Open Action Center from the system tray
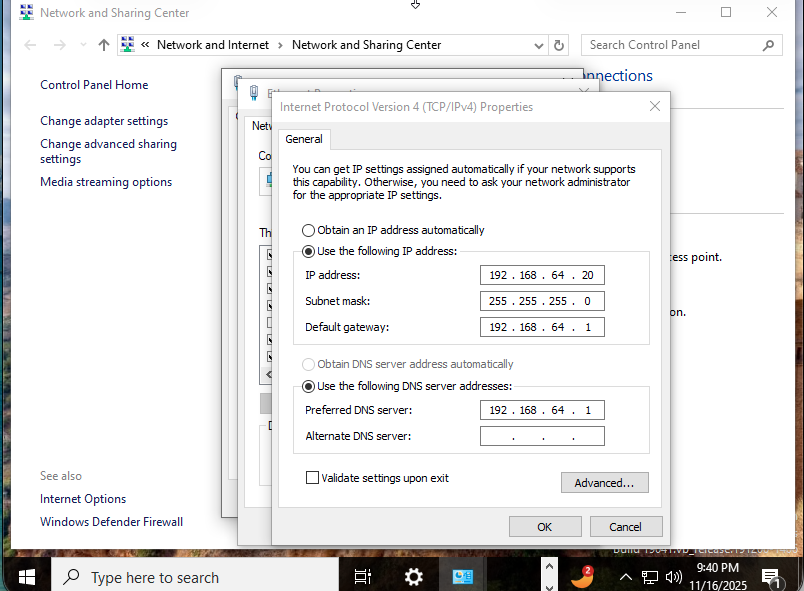 (x=770, y=576)
